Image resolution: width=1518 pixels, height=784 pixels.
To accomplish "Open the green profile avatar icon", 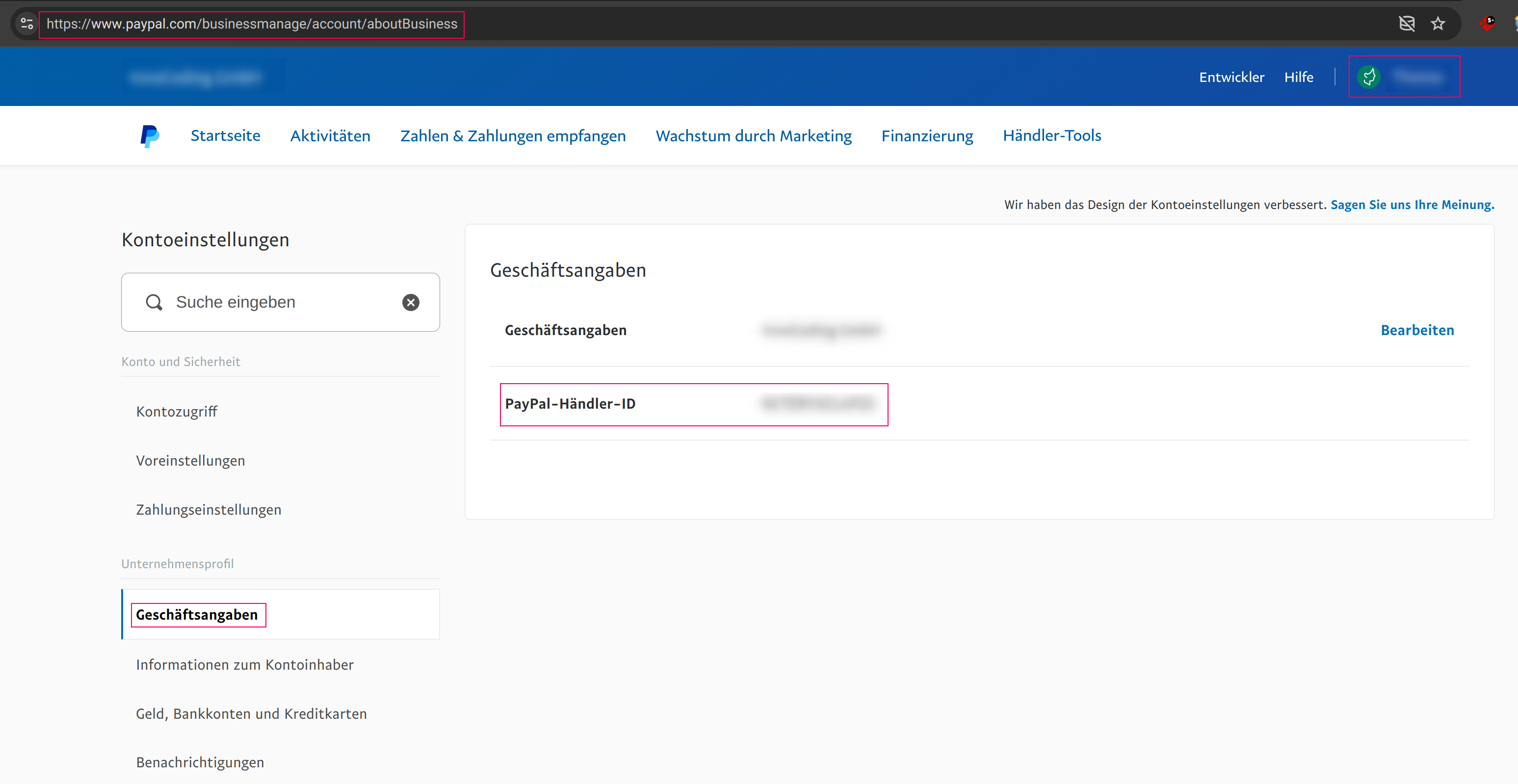I will coord(1369,77).
